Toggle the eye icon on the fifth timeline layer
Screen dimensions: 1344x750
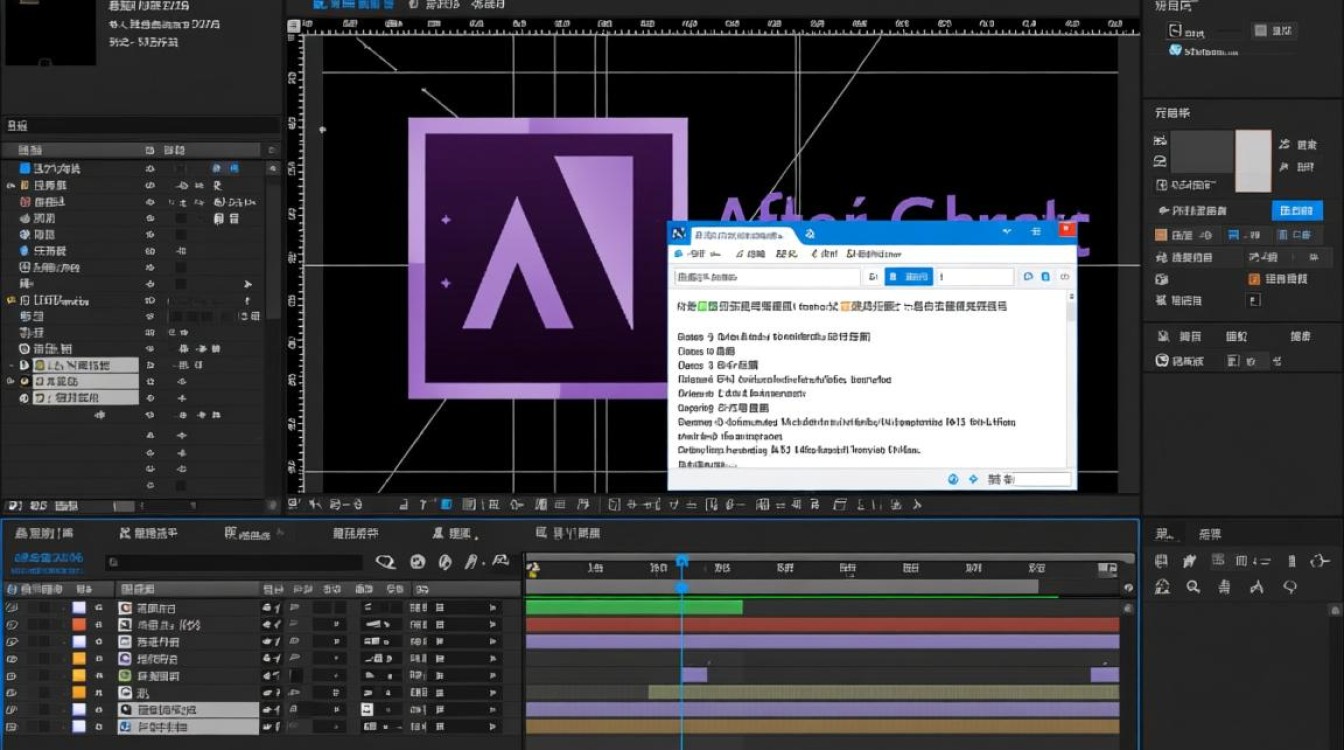coord(12,676)
